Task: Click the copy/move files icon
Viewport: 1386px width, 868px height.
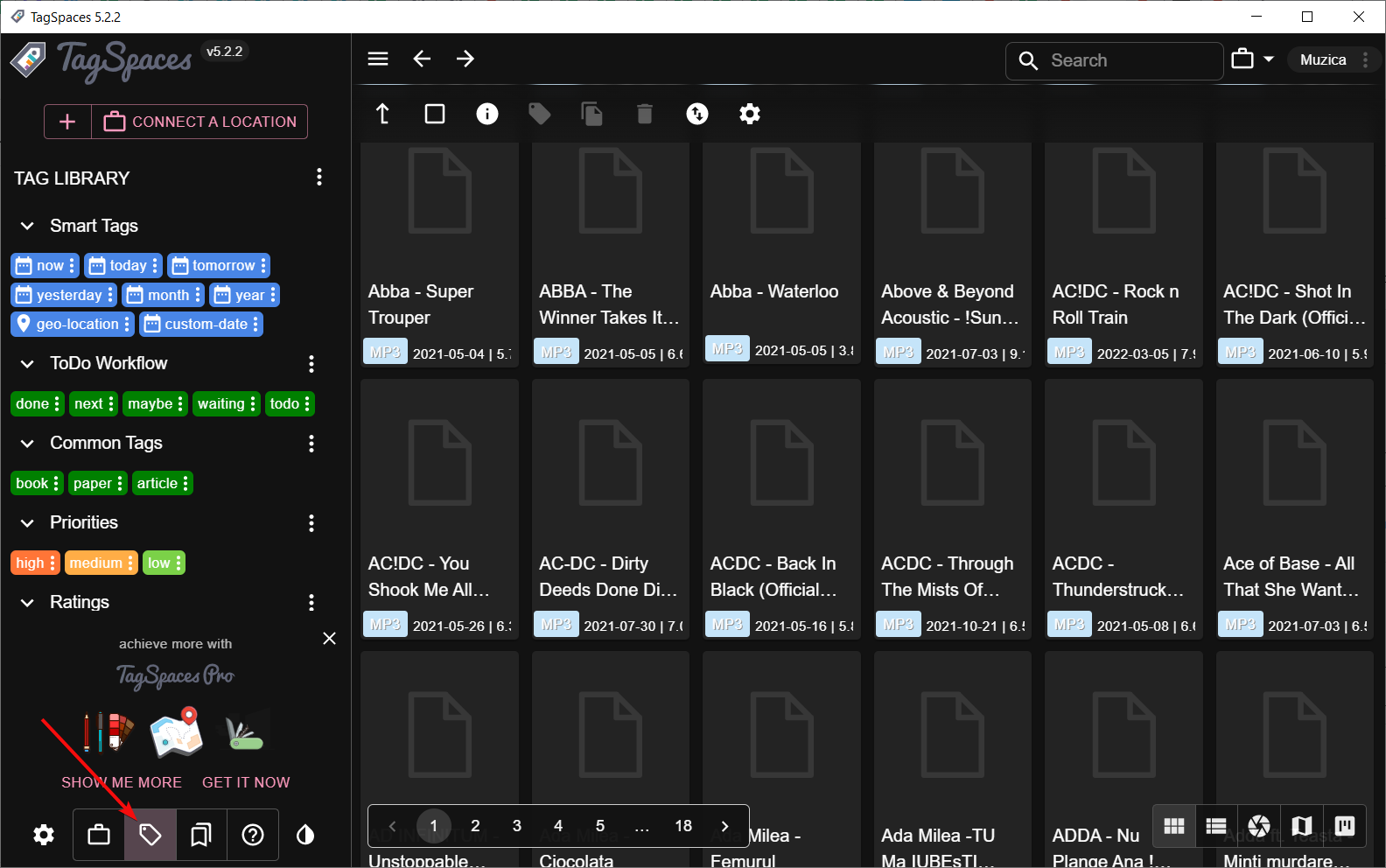Action: click(592, 114)
